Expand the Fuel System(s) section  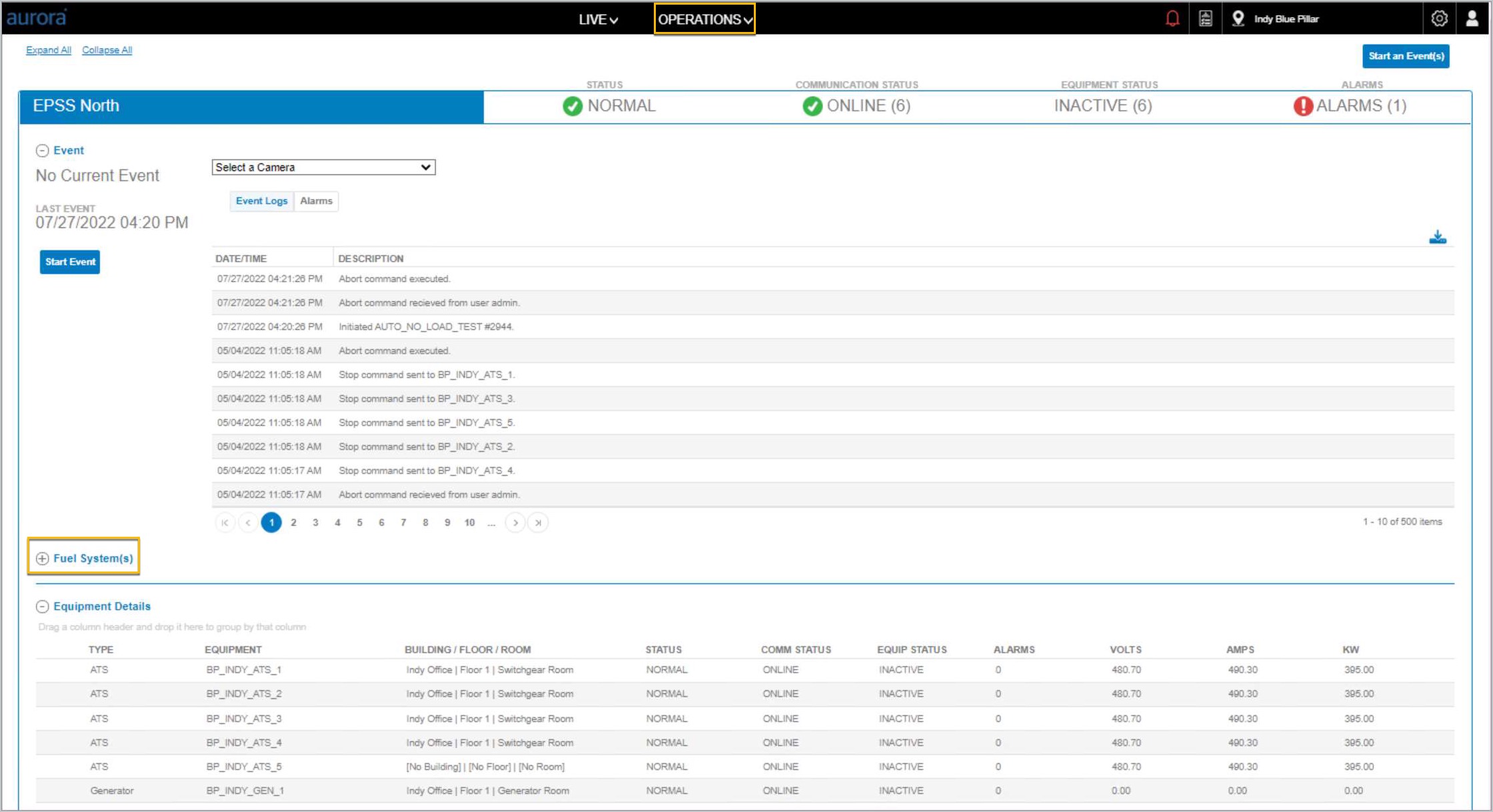click(x=42, y=558)
